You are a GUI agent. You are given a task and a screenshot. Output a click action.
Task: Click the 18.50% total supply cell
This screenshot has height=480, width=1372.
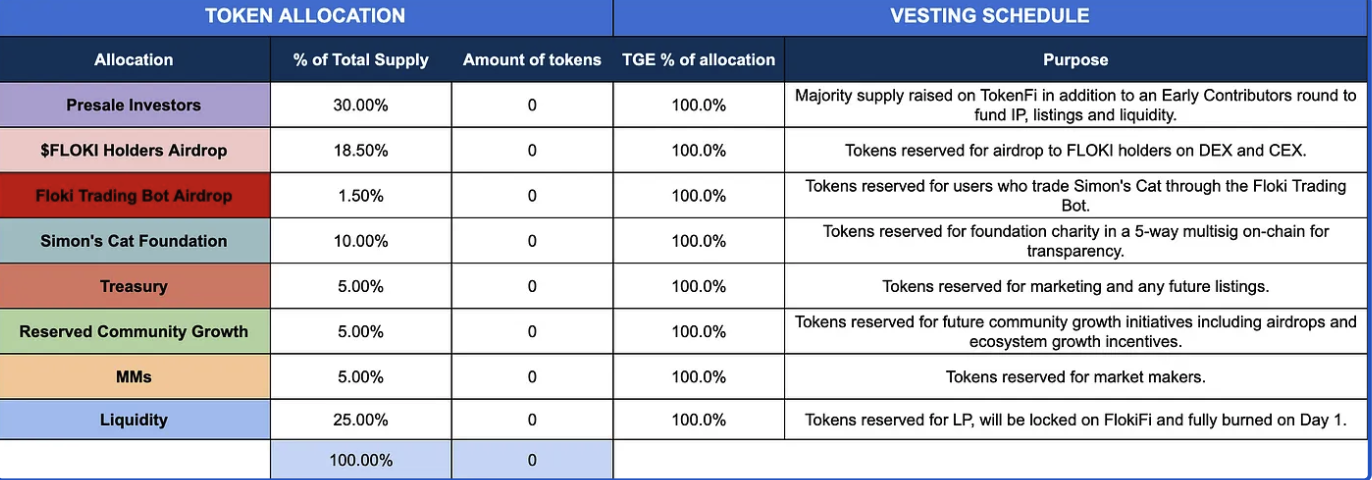click(360, 150)
